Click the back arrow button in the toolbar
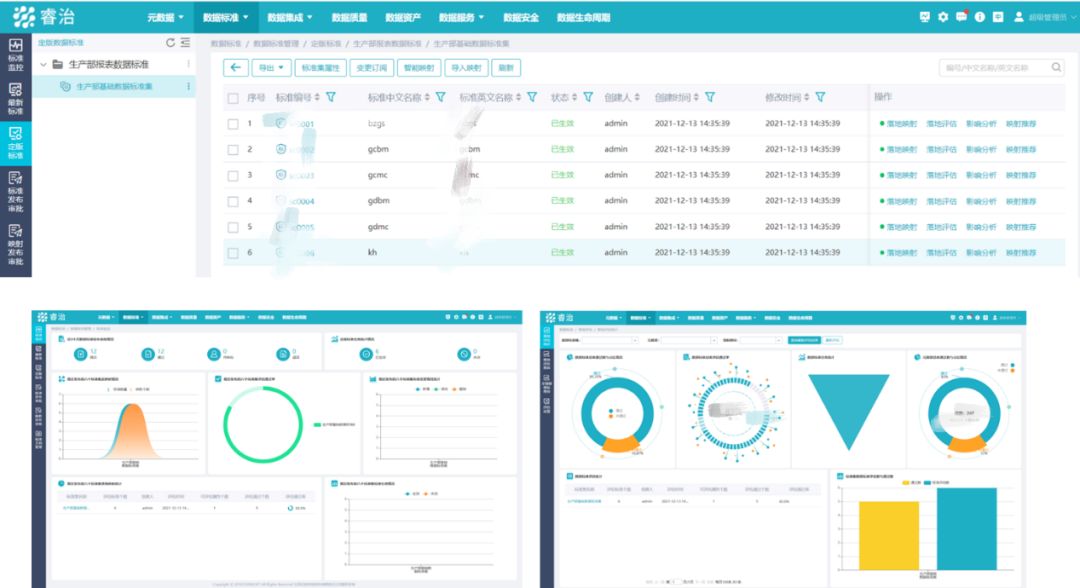Viewport: 1080px width, 588px height. 236,68
